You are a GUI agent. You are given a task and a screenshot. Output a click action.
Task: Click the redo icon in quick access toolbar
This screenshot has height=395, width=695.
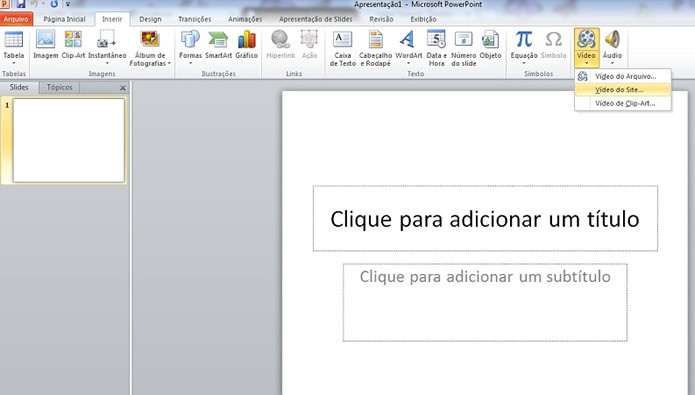54,4
